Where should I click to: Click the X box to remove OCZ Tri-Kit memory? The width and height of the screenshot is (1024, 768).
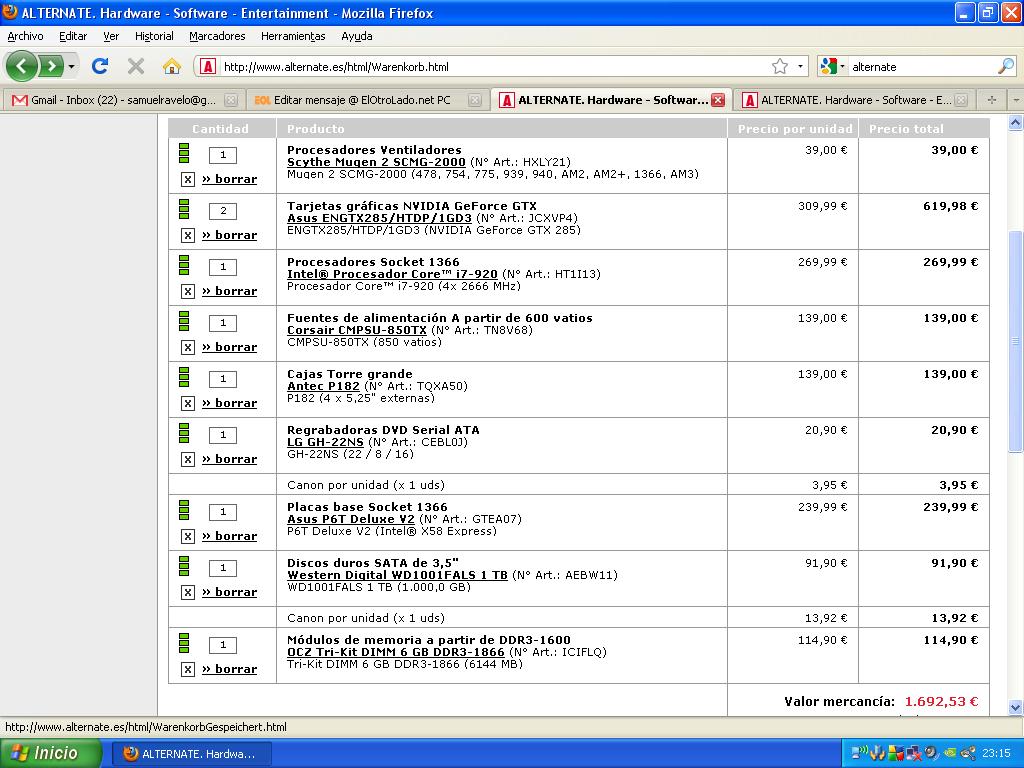click(x=187, y=669)
